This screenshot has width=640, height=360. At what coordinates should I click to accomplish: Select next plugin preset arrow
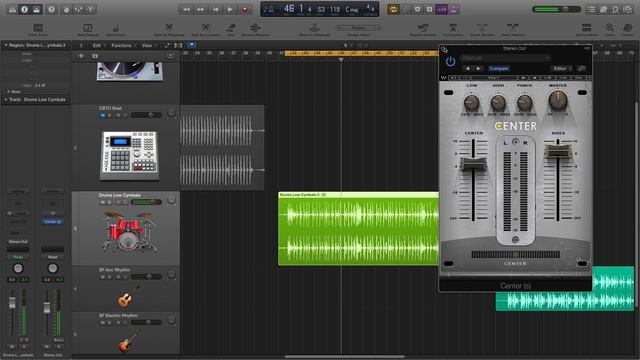(478, 69)
